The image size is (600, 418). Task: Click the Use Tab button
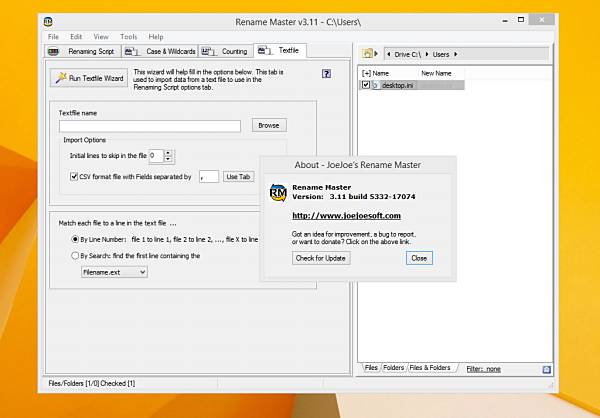pos(238,176)
